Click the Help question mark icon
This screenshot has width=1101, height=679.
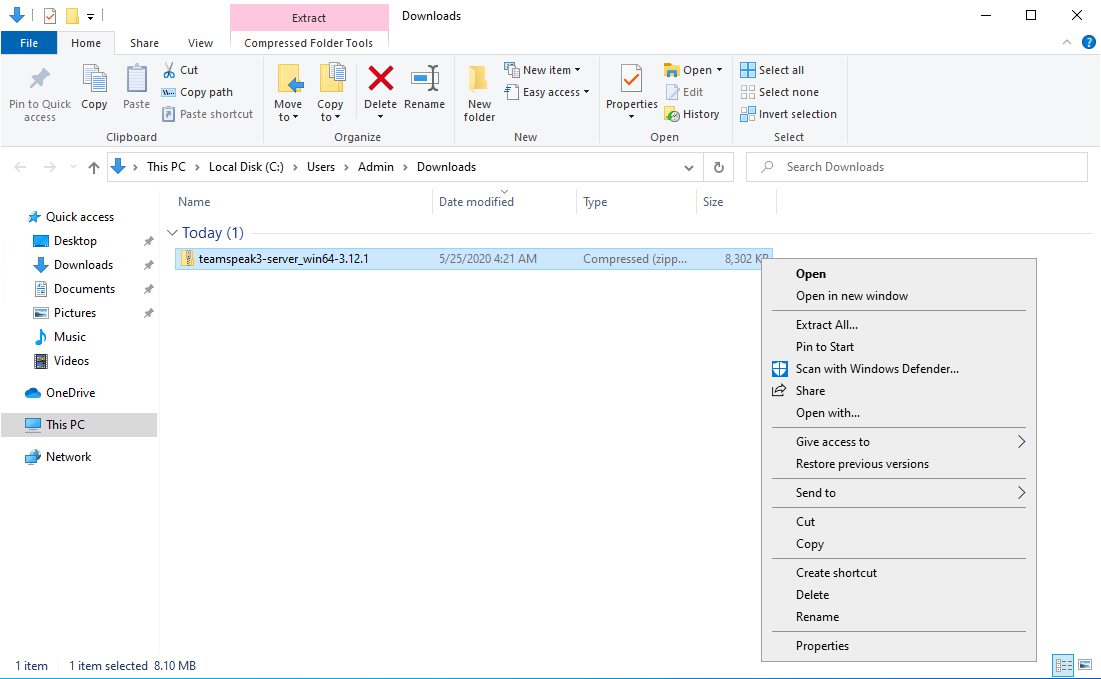(1088, 42)
